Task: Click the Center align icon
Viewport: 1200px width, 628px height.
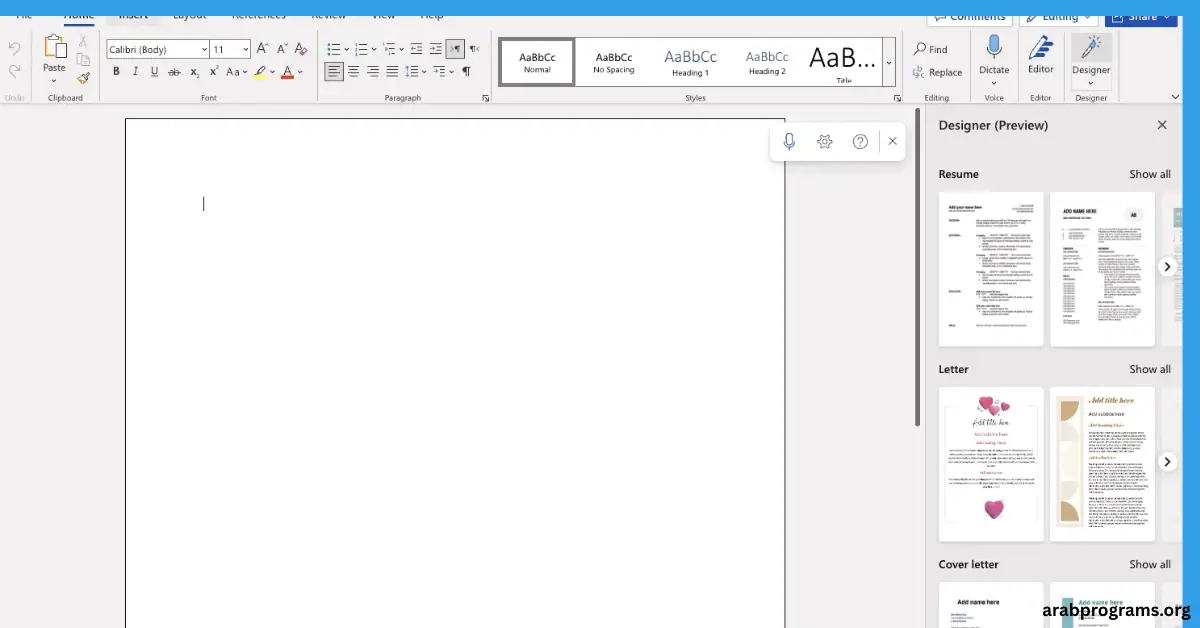Action: click(x=353, y=71)
